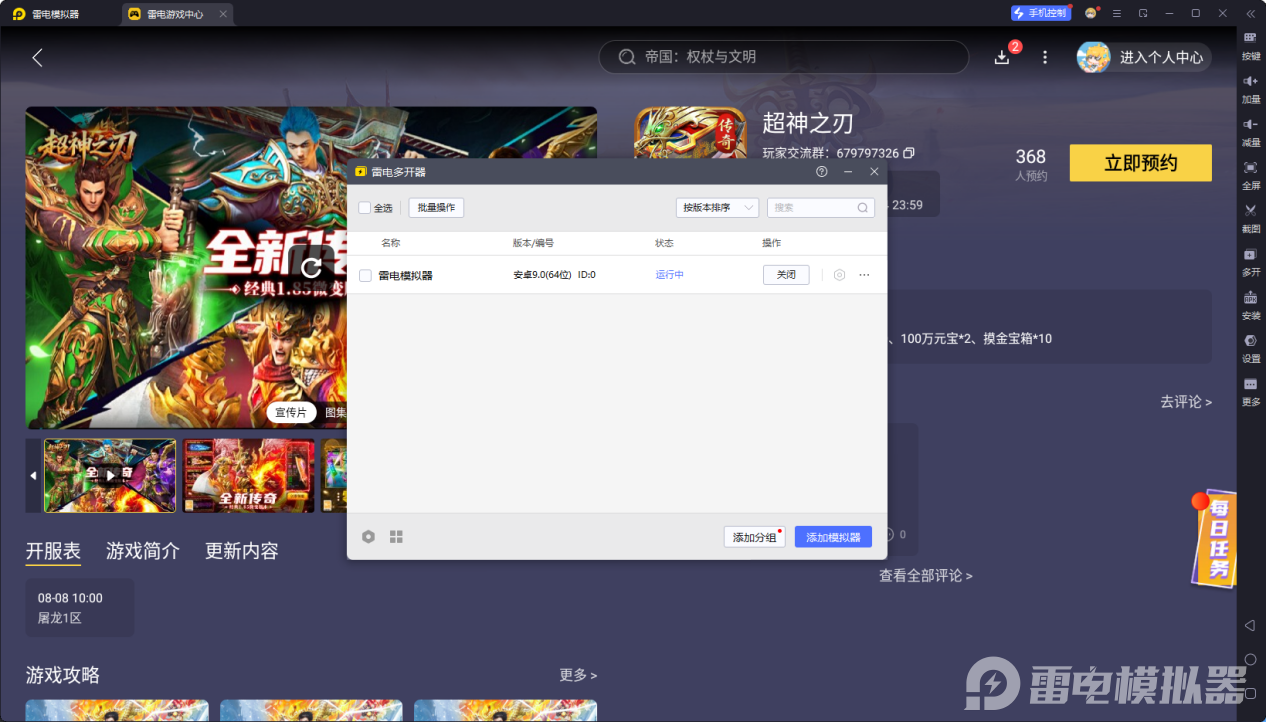Select the first promo video thumbnail

tap(110, 476)
